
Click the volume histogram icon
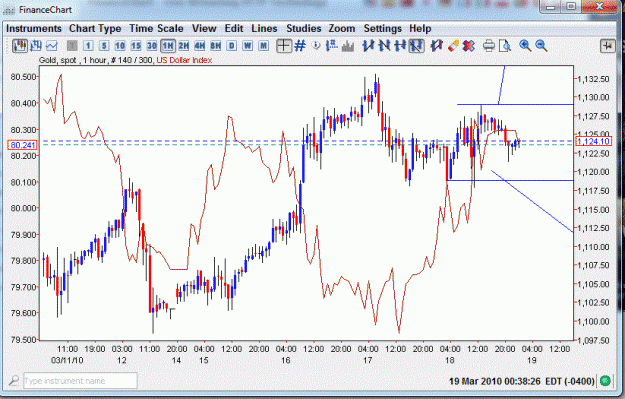tap(348, 46)
